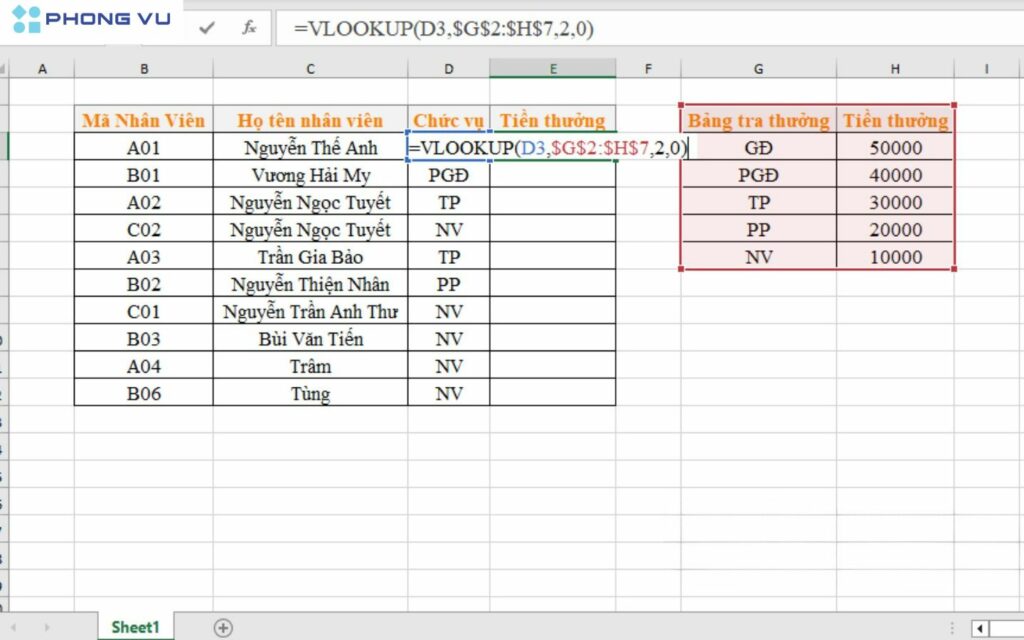Select the cell containing 50000

(895, 147)
